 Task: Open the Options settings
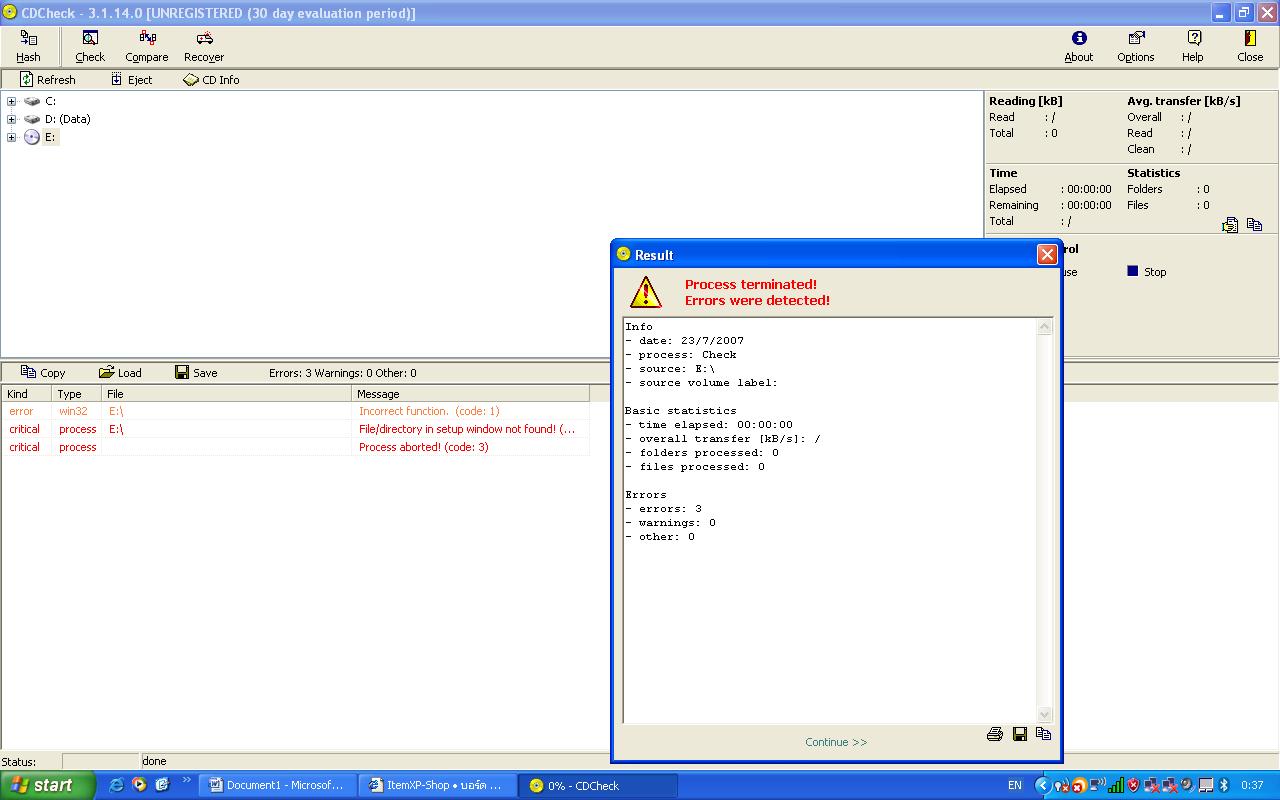tap(1136, 46)
